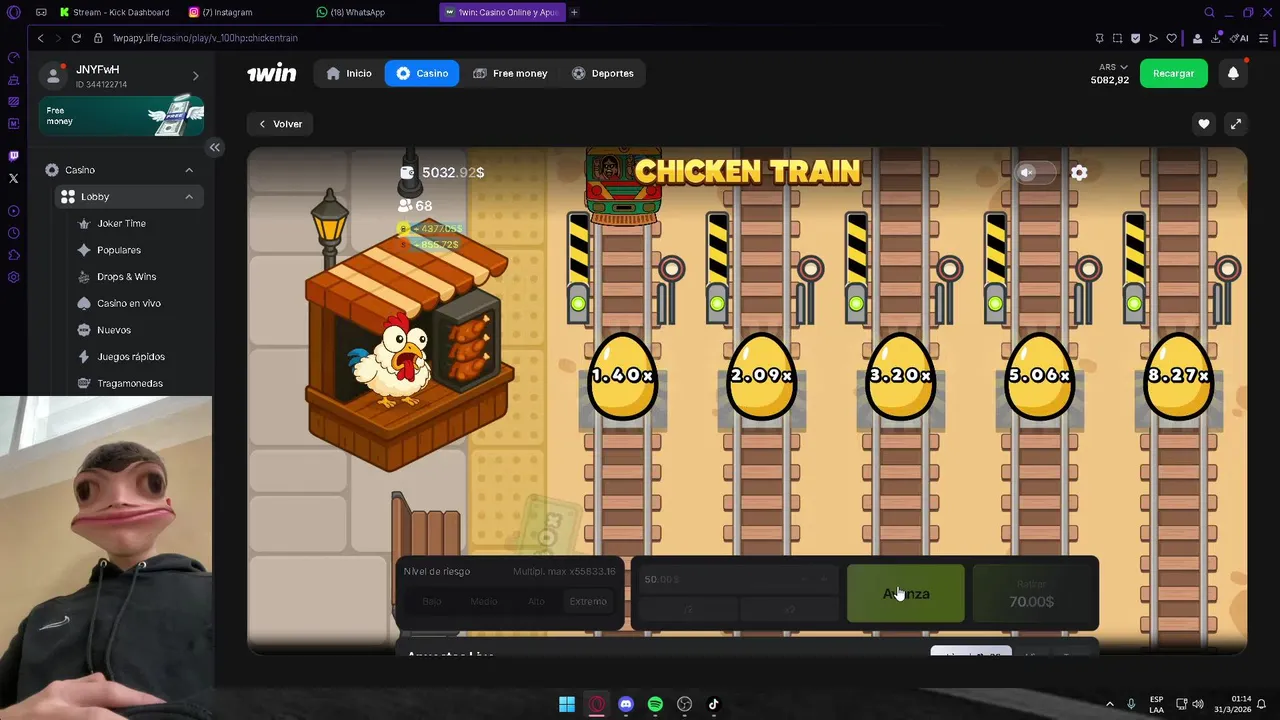The width and height of the screenshot is (1280, 720).
Task: Enter fullscreen mode for the game
Action: (1236, 124)
